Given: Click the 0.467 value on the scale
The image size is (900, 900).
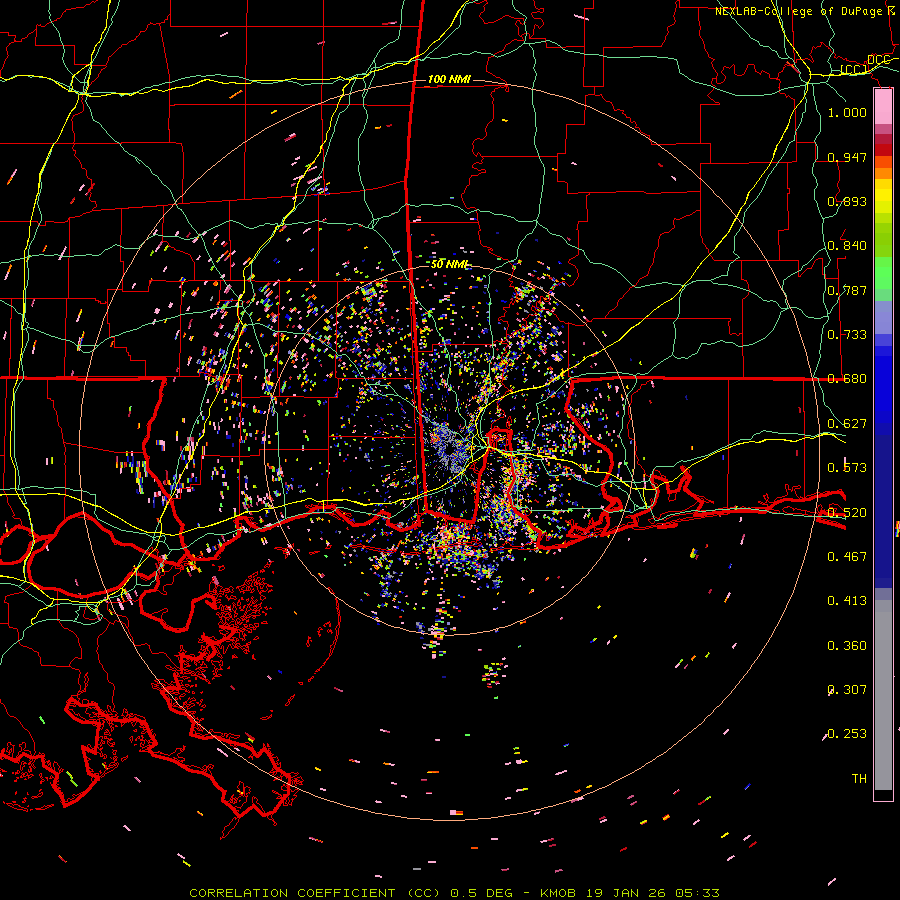Looking at the screenshot, I should tap(847, 557).
